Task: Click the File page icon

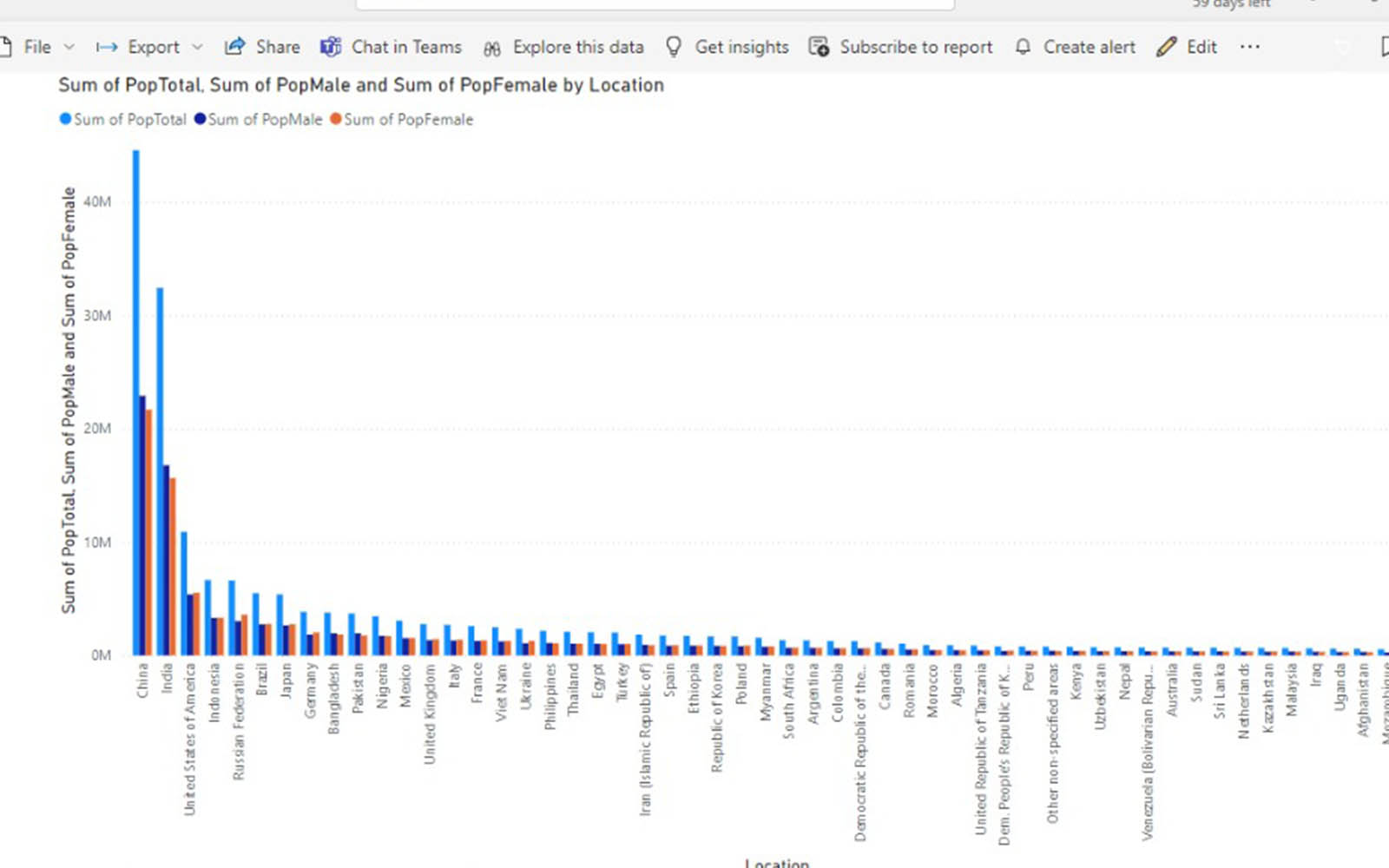Action: 5,47
